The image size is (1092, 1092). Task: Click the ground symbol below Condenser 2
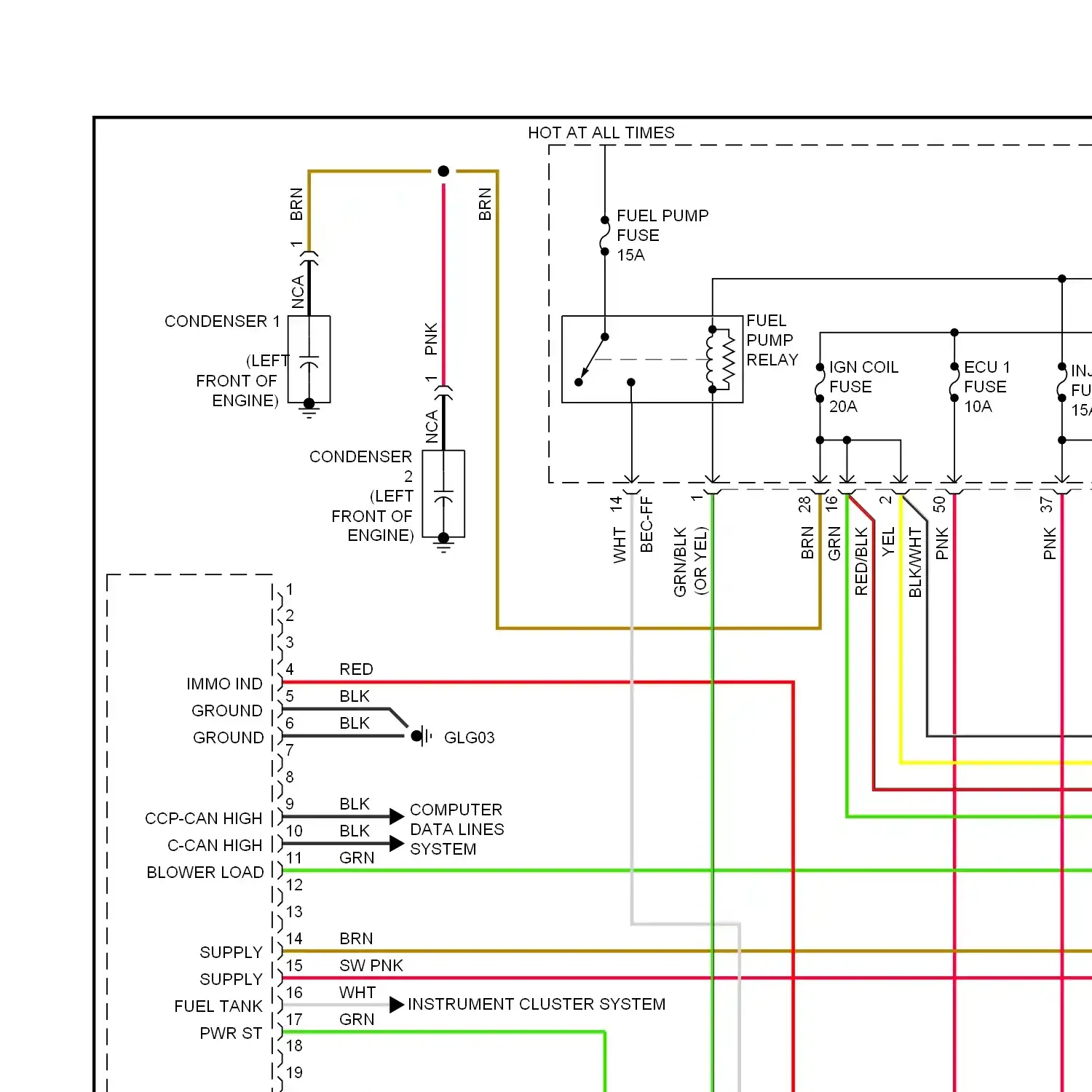click(443, 544)
